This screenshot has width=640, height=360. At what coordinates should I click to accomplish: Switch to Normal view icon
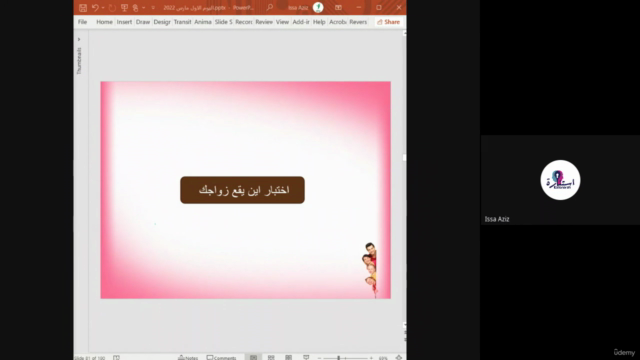coord(253,357)
